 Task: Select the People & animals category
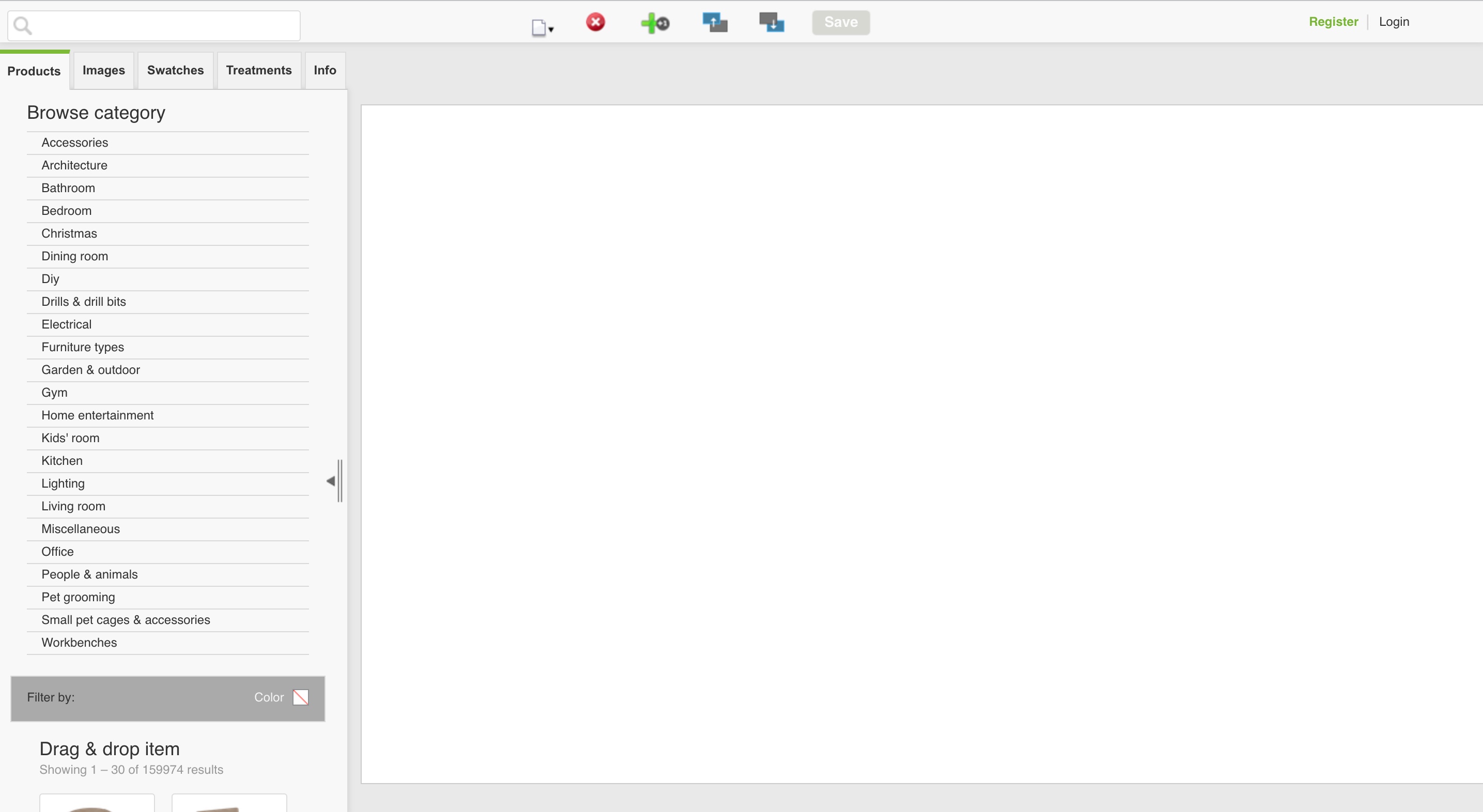coord(89,574)
